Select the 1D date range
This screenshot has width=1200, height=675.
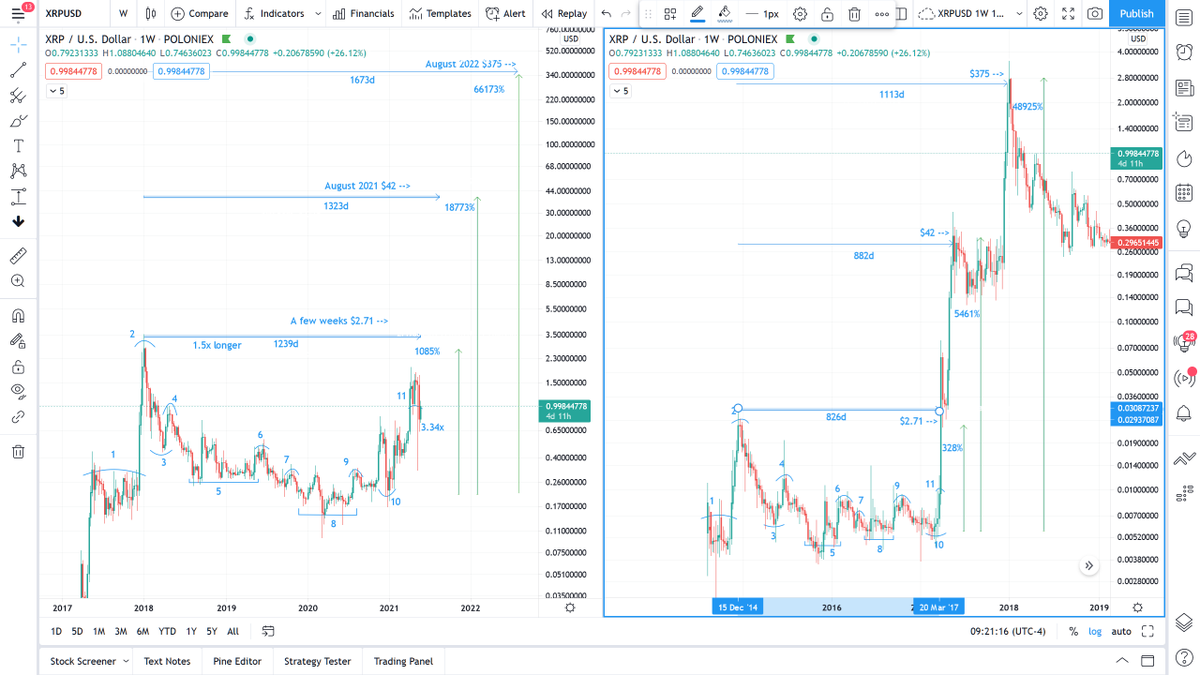click(56, 631)
